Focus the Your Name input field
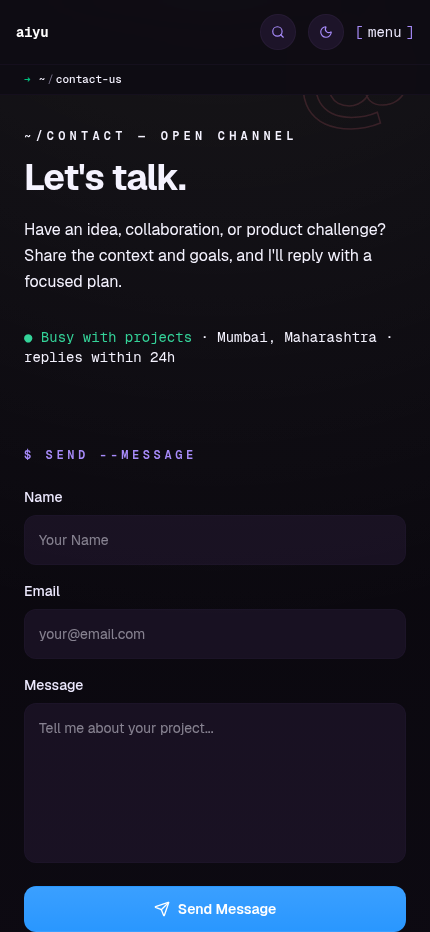Screen dimensions: 430x932 [x=215, y=540]
